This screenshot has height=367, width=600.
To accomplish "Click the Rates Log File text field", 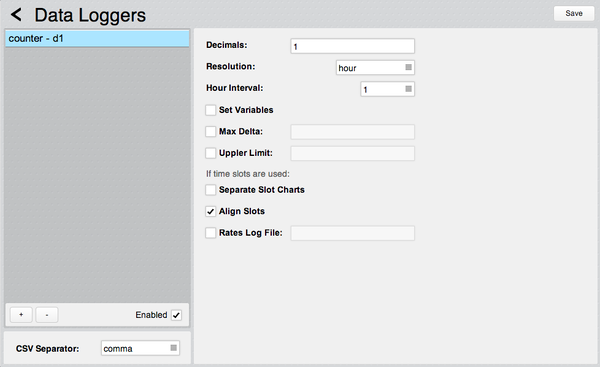I will tap(352, 233).
